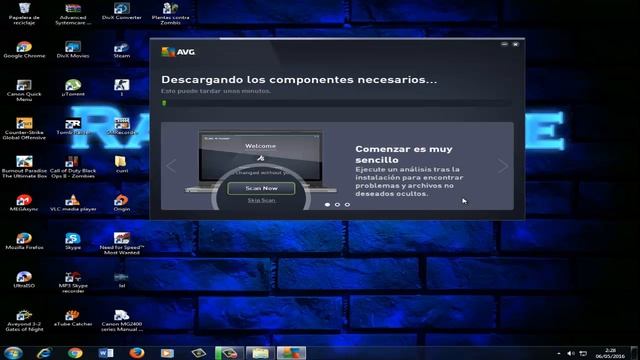Select Counter-Strike Global Offensive desktop icon
640x360 pixels.
[24, 128]
